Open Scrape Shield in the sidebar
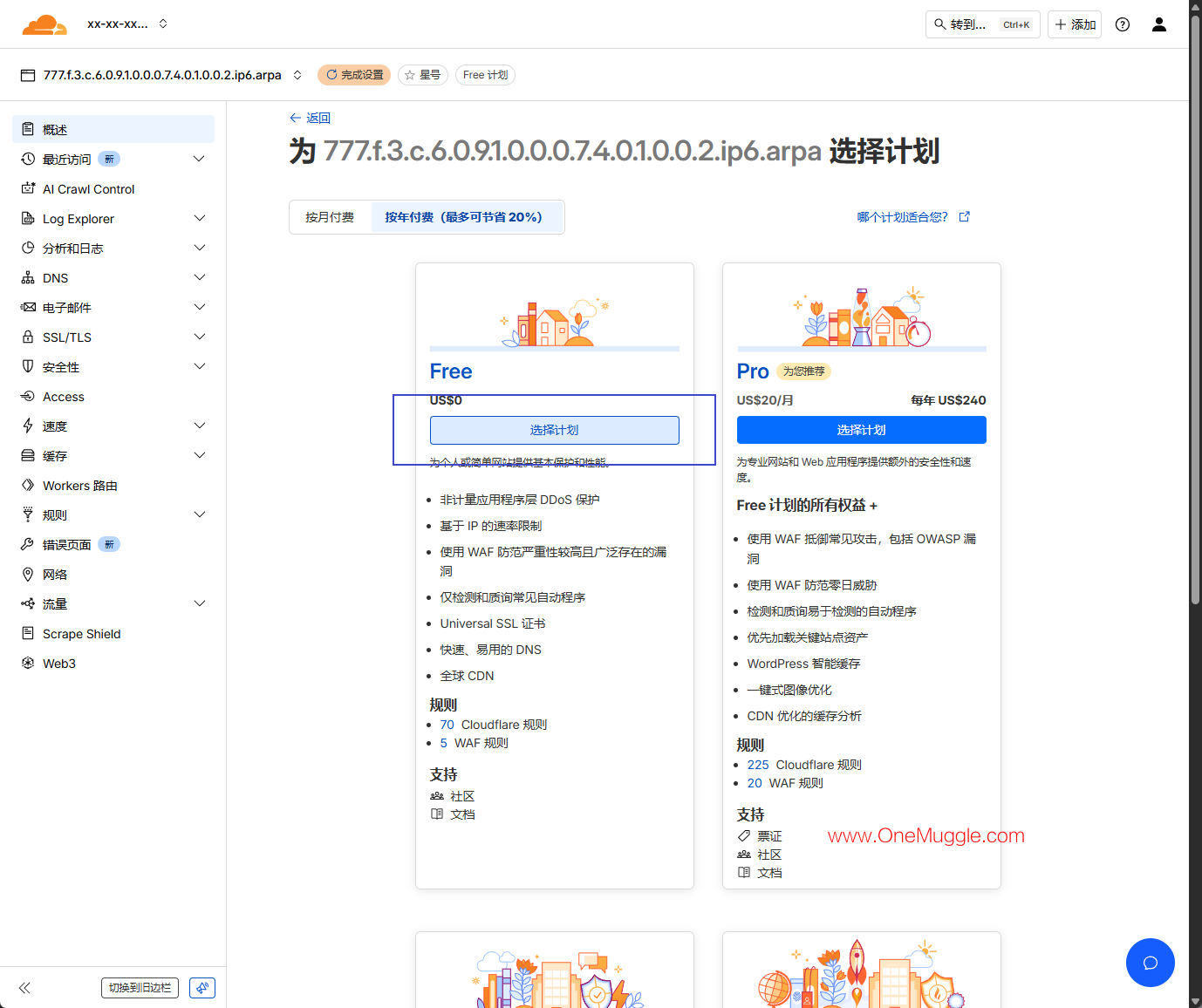 [113, 633]
